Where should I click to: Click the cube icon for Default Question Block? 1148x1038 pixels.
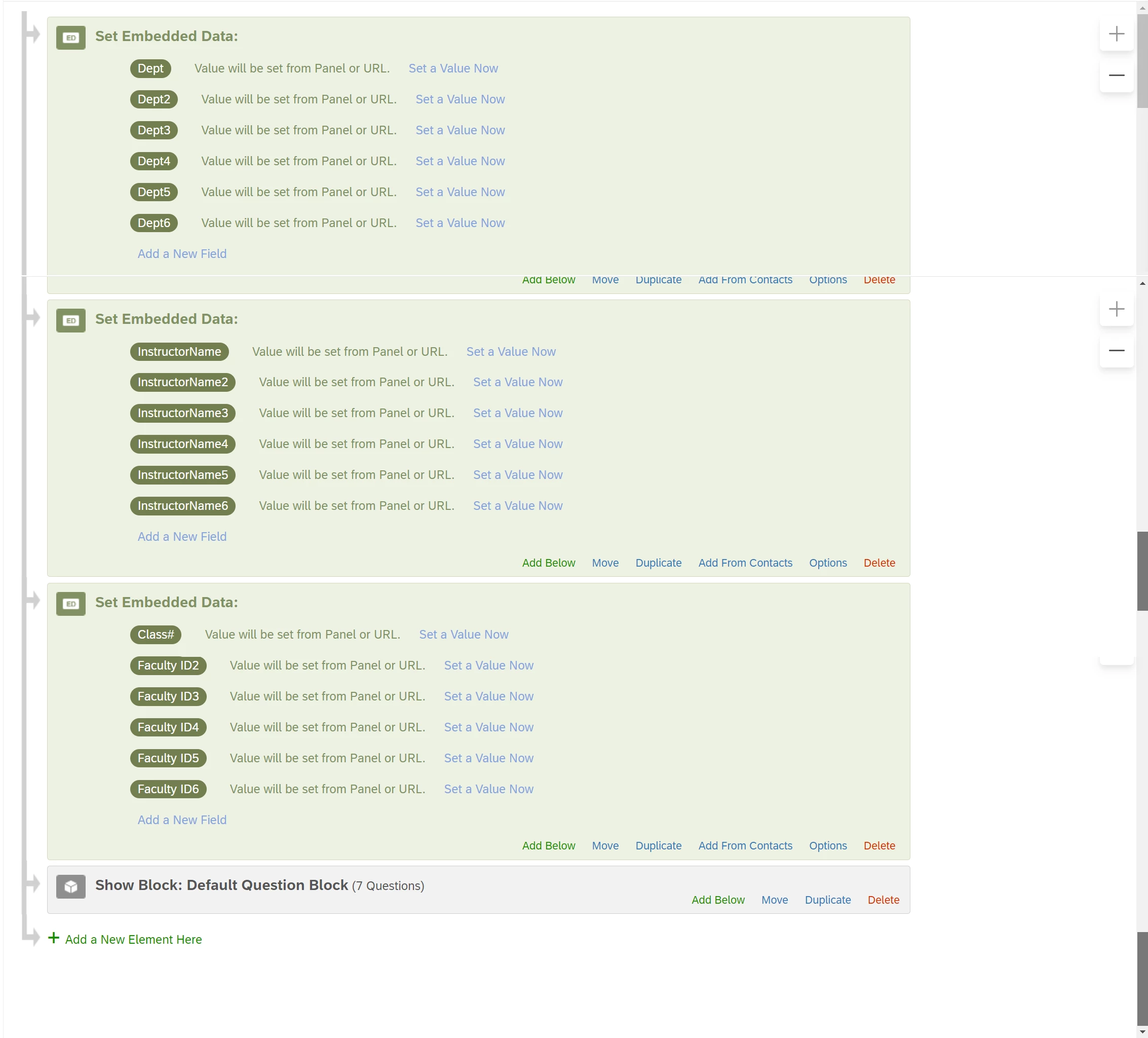pos(70,887)
